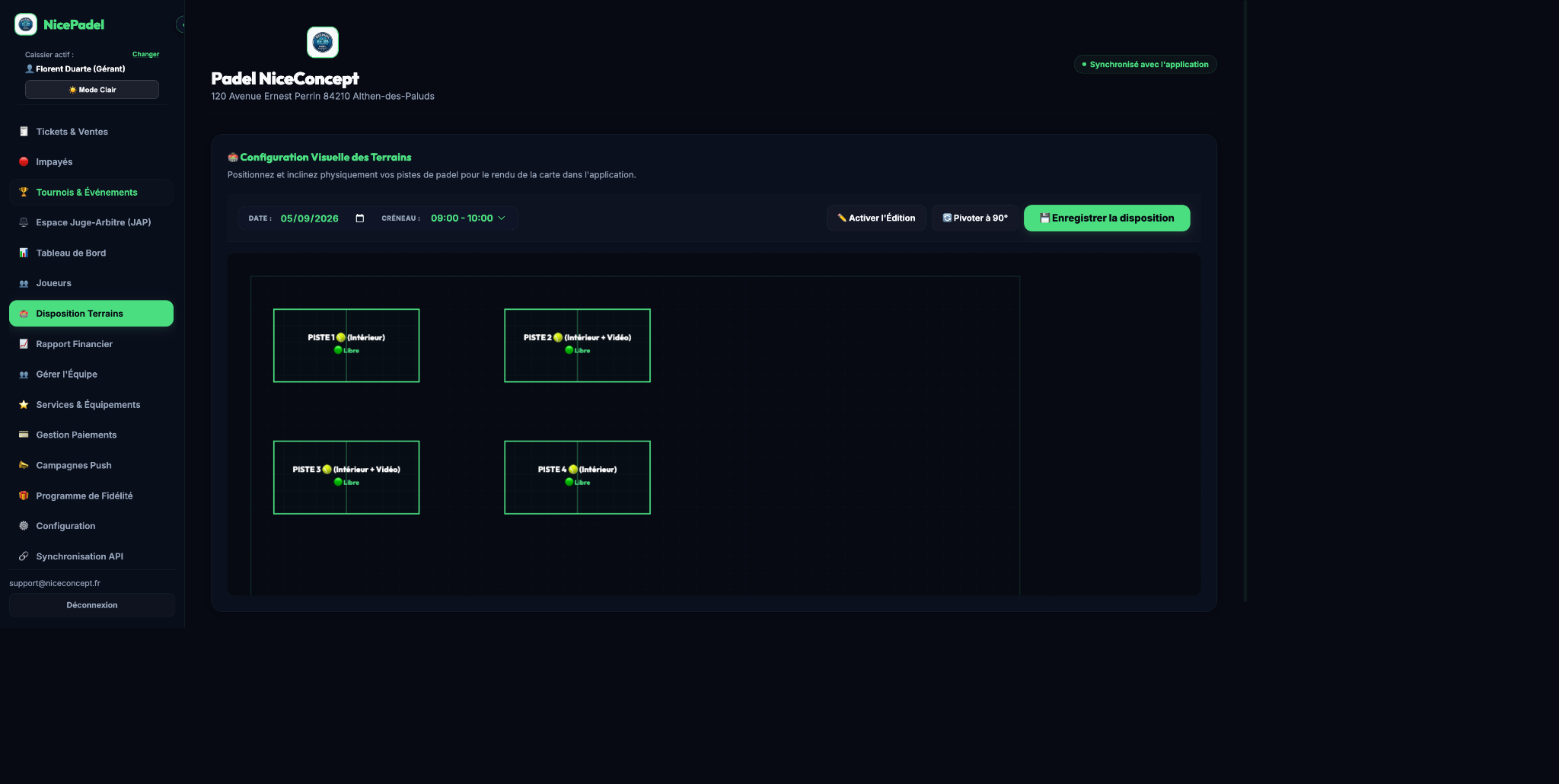1559x784 pixels.
Task: Go to Tournois & Événements
Action: (x=91, y=193)
